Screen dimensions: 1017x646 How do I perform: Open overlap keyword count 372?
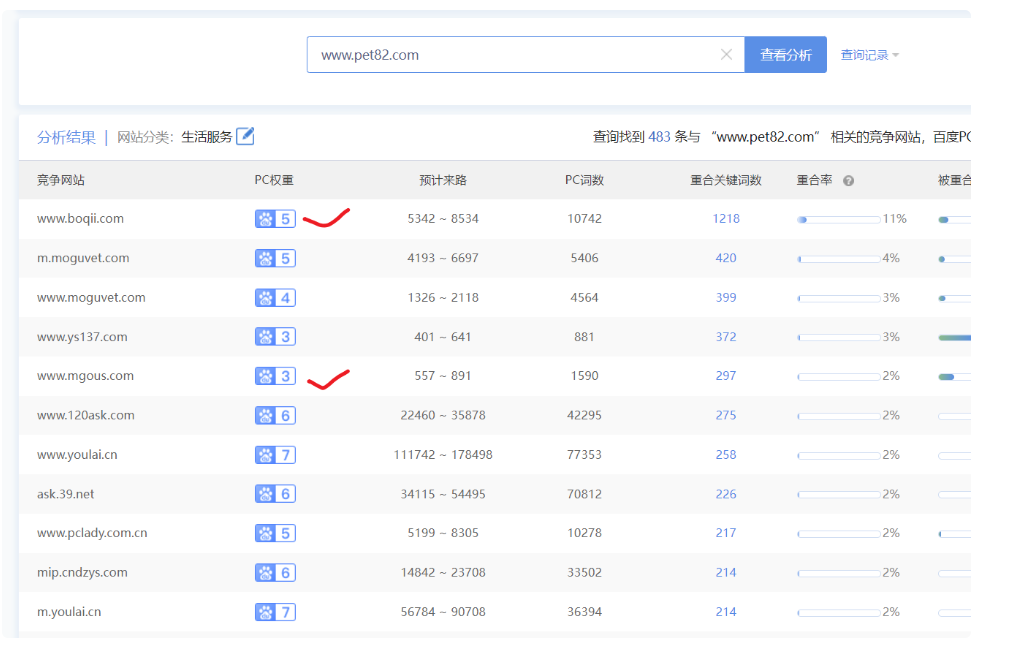(x=726, y=337)
